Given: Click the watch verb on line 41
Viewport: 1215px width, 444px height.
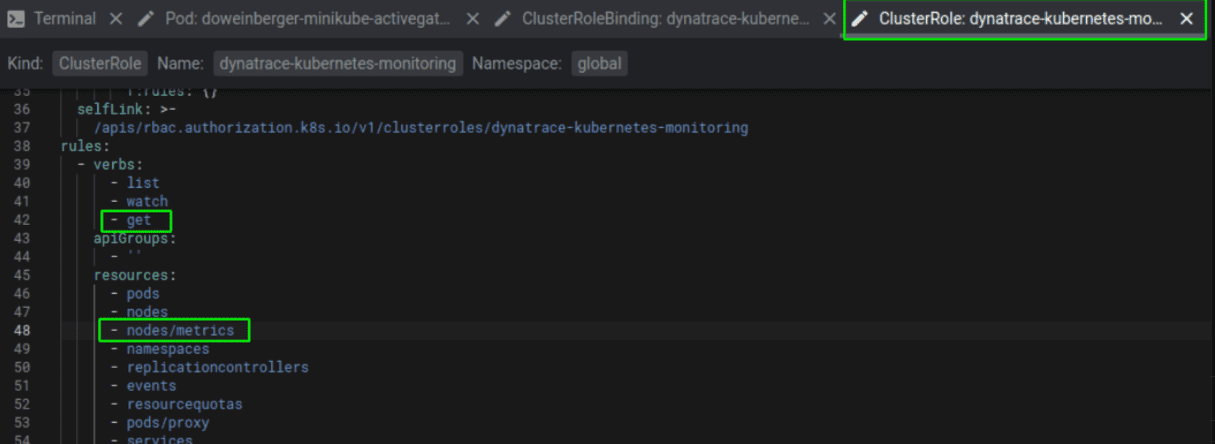Looking at the screenshot, I should pos(147,201).
